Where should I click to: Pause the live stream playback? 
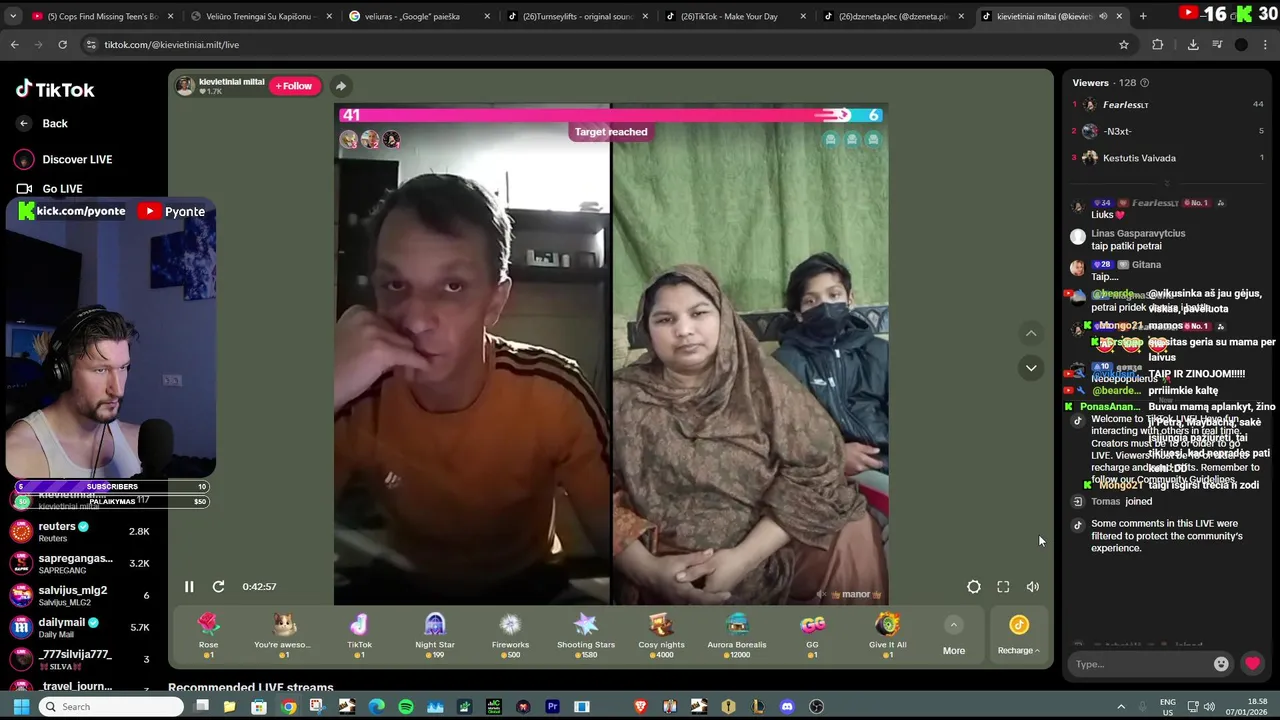coord(189,587)
